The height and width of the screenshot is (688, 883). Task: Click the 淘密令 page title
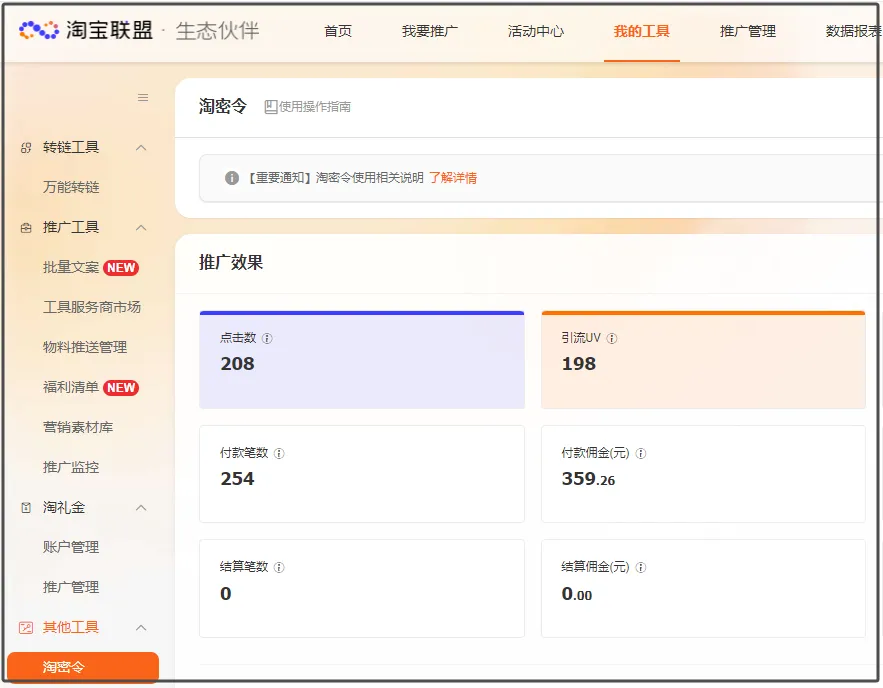(x=223, y=106)
